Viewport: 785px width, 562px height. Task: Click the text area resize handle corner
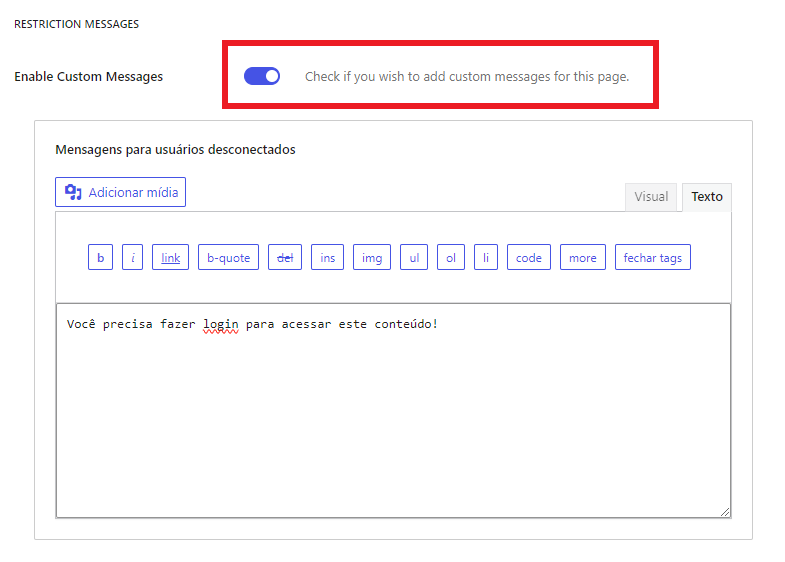click(x=725, y=511)
